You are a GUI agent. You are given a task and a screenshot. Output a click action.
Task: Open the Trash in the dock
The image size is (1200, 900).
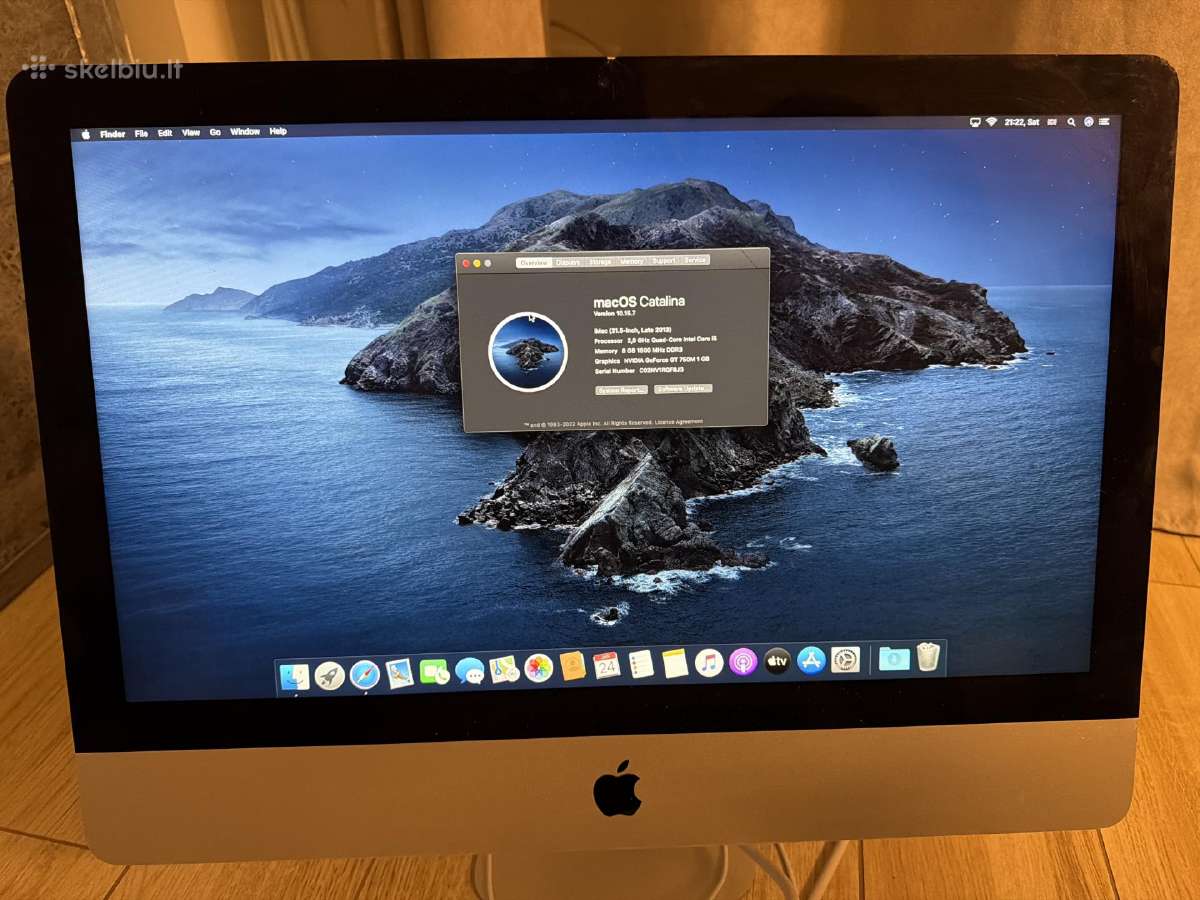[x=929, y=656]
